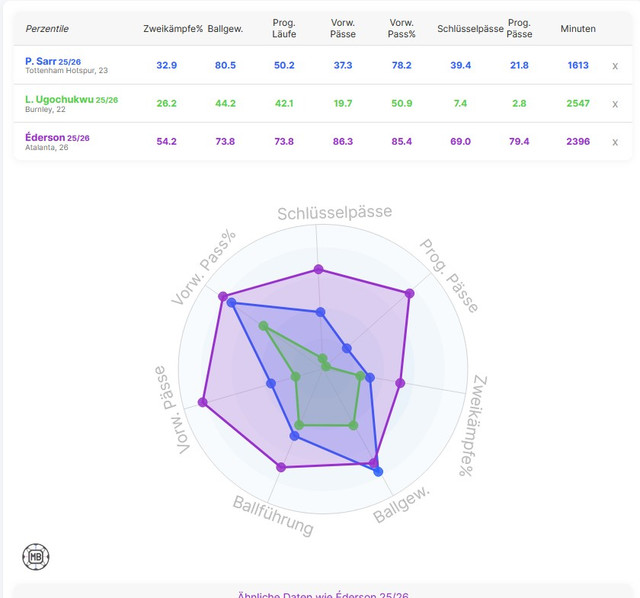The width and height of the screenshot is (640, 598).
Task: Sort by Minuten column header
Action: tap(578, 29)
